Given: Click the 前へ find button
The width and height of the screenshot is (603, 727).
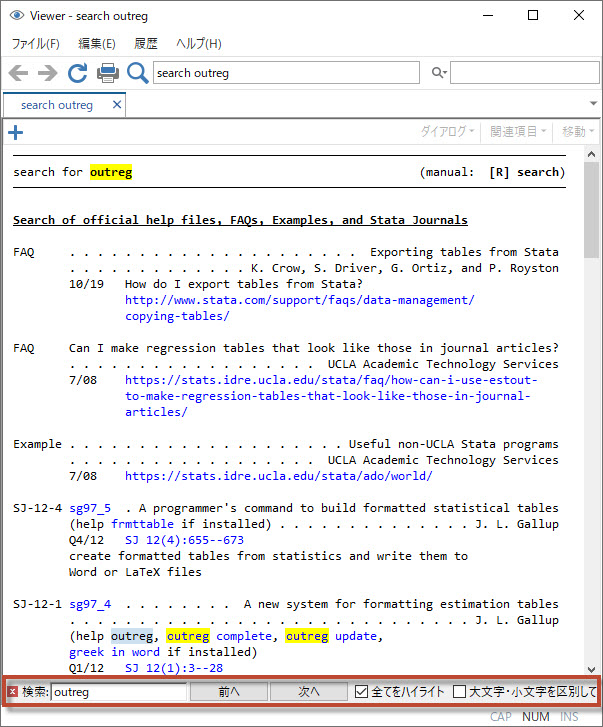Looking at the screenshot, I should pyautogui.click(x=229, y=692).
